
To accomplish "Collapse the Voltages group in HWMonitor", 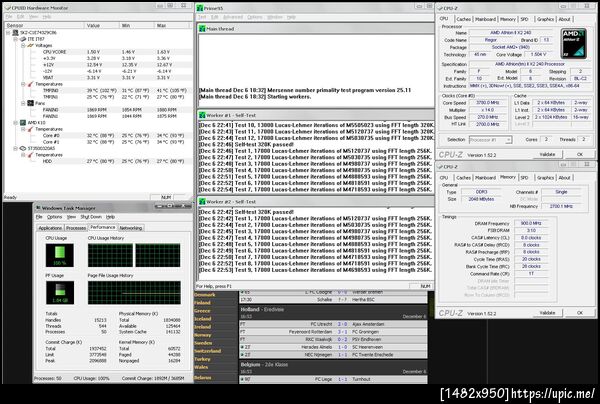I will pyautogui.click(x=23, y=46).
